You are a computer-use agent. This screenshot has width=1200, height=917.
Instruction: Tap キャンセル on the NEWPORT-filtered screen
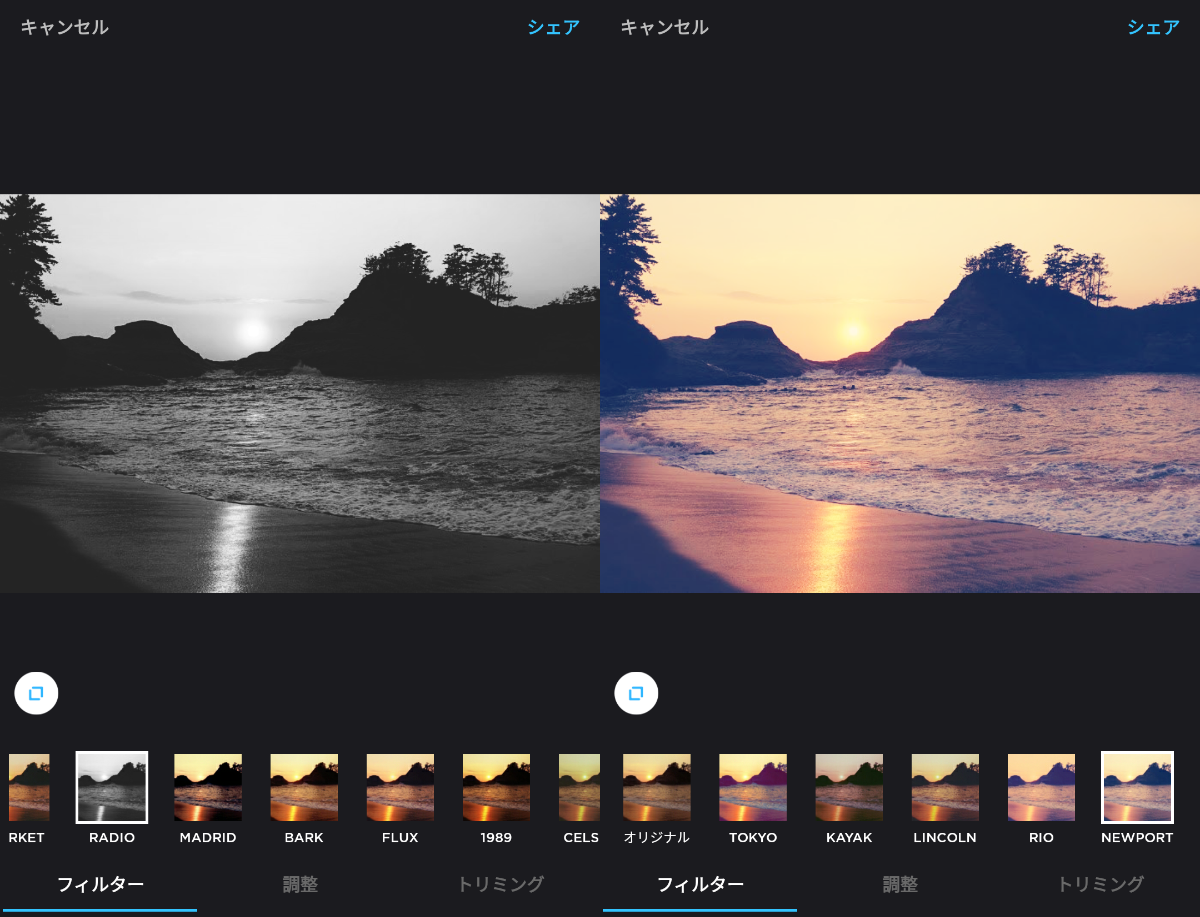[x=664, y=28]
